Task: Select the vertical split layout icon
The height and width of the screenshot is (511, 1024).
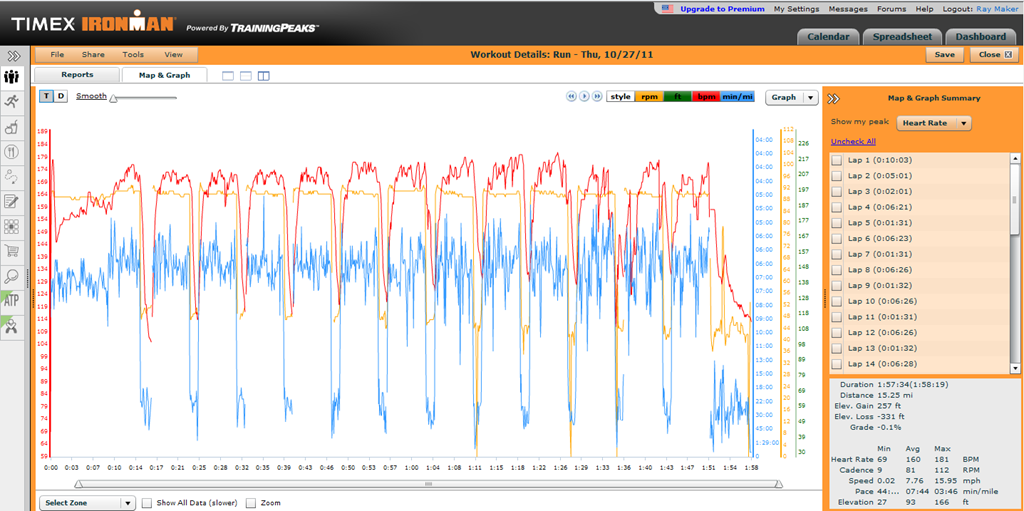Action: [x=263, y=76]
